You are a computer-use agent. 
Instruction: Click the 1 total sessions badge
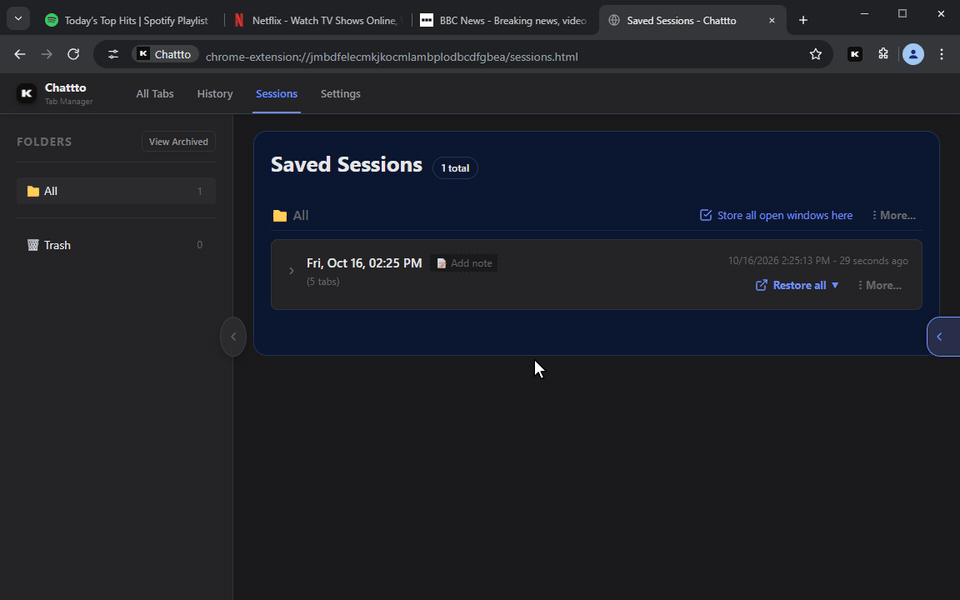click(456, 168)
